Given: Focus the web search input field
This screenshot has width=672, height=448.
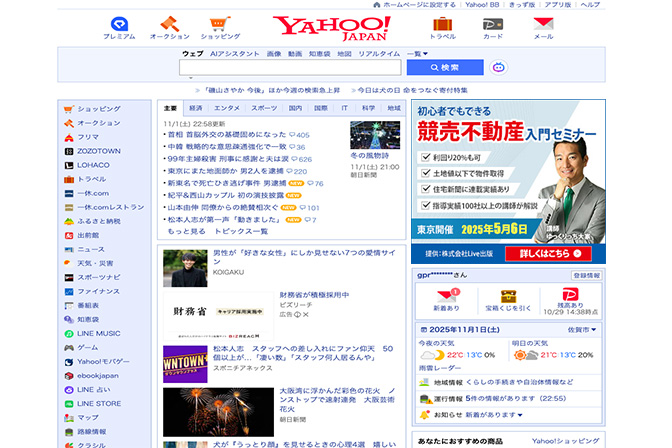Looking at the screenshot, I should [x=290, y=67].
